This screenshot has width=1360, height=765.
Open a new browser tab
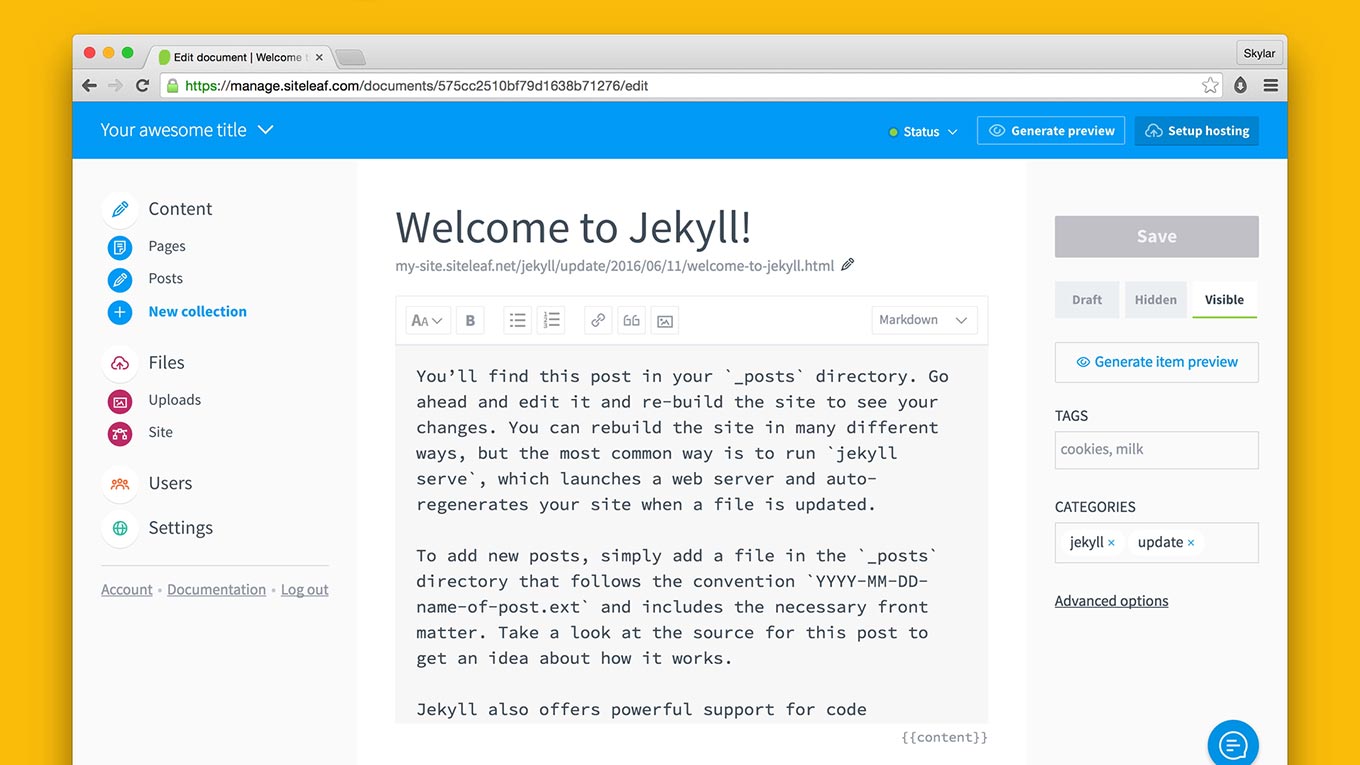(x=350, y=57)
